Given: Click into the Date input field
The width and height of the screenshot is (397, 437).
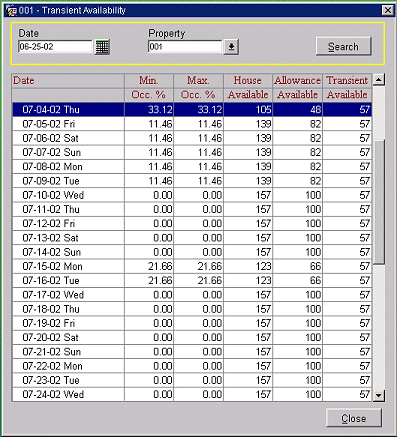Looking at the screenshot, I should [x=55, y=47].
